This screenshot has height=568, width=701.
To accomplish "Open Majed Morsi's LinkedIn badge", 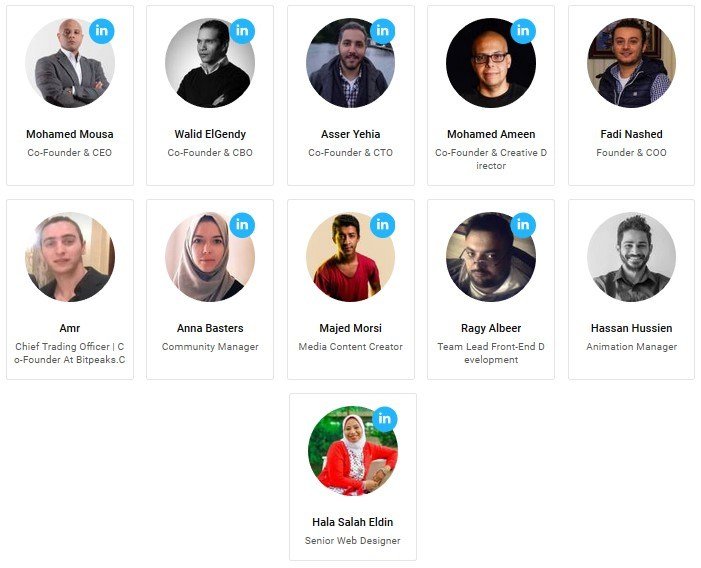I will coord(382,225).
